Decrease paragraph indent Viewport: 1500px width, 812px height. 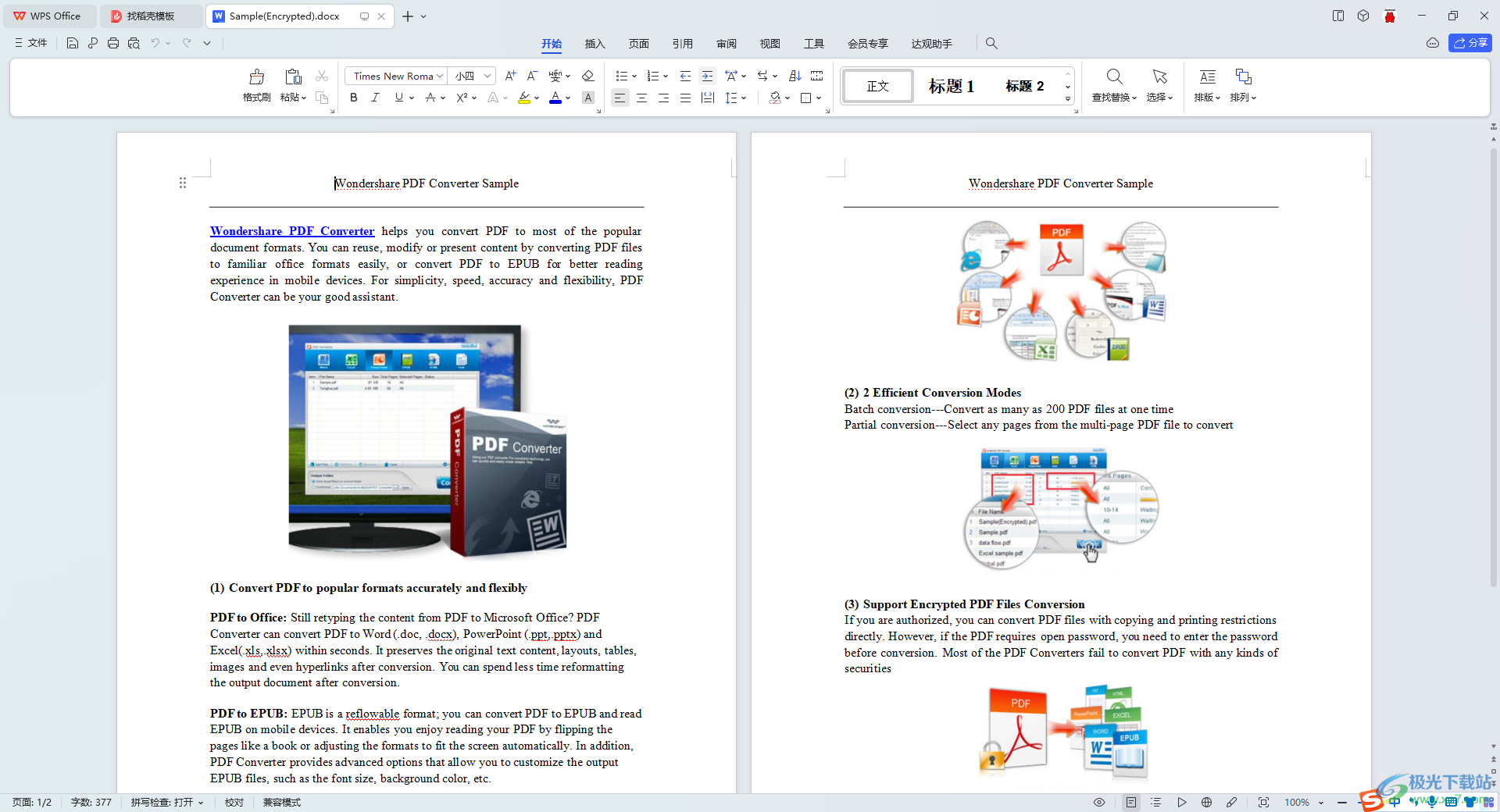click(685, 76)
